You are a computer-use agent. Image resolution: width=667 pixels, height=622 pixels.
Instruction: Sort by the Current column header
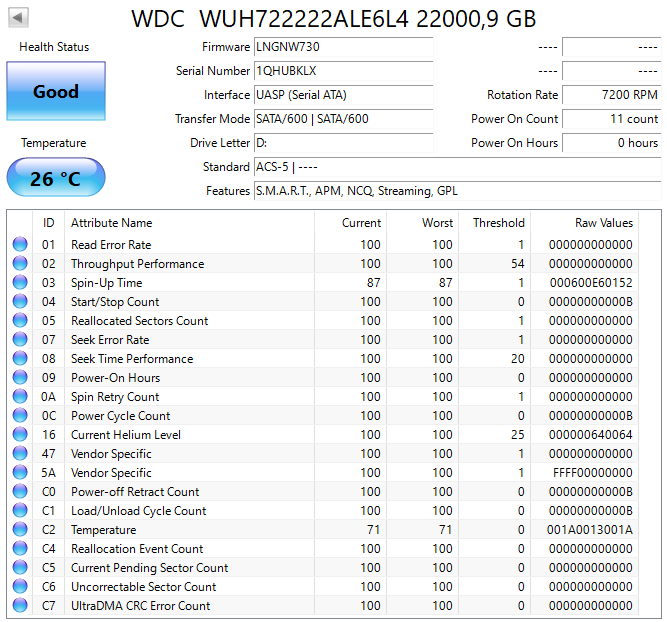351,223
